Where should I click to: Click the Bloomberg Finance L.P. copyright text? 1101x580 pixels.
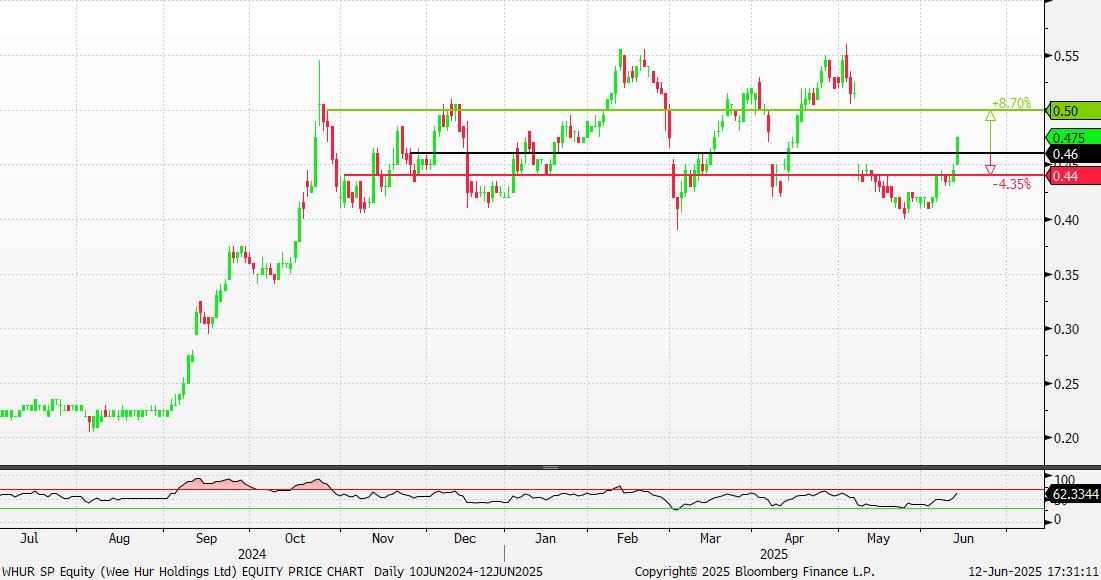coord(755,572)
